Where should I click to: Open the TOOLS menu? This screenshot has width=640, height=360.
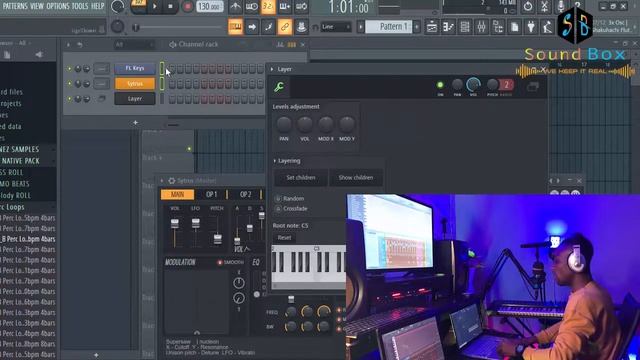(80, 6)
